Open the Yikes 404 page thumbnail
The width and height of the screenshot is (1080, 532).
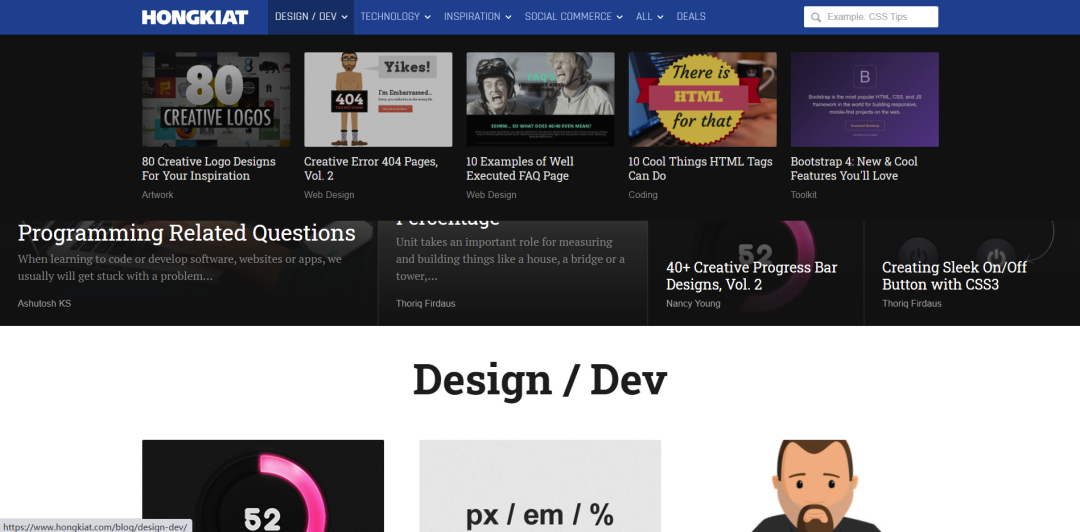pos(378,99)
